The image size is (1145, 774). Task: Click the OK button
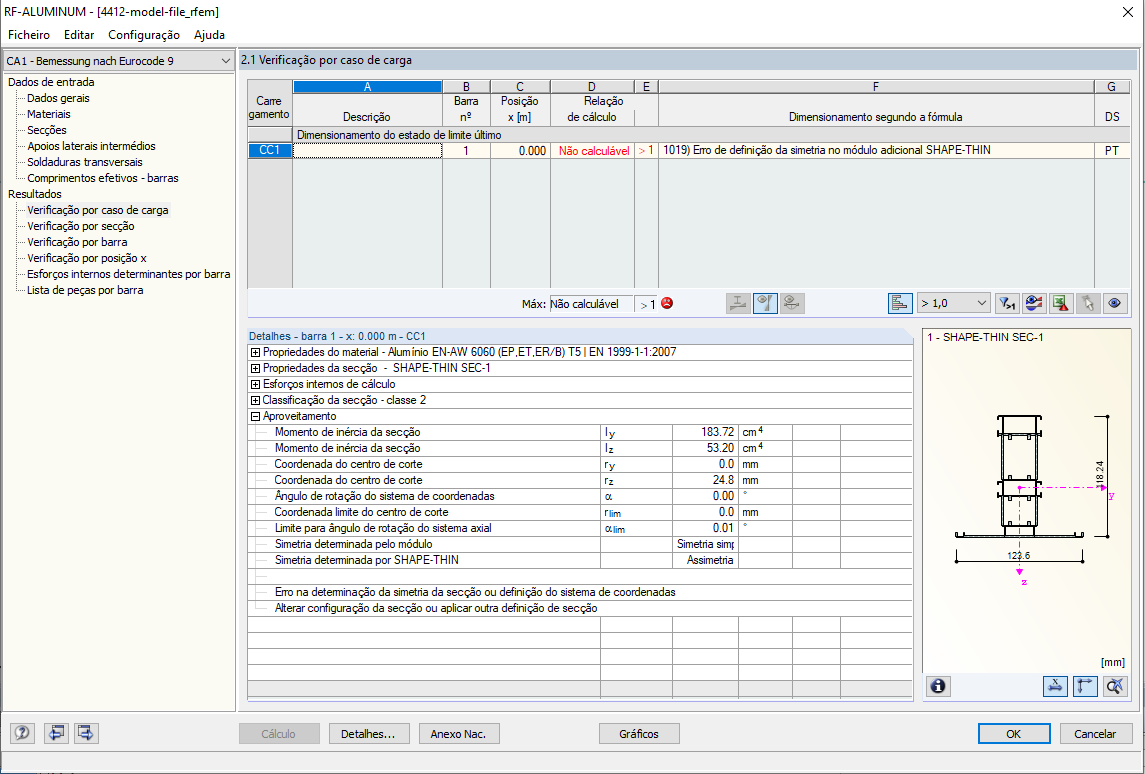(x=1014, y=734)
